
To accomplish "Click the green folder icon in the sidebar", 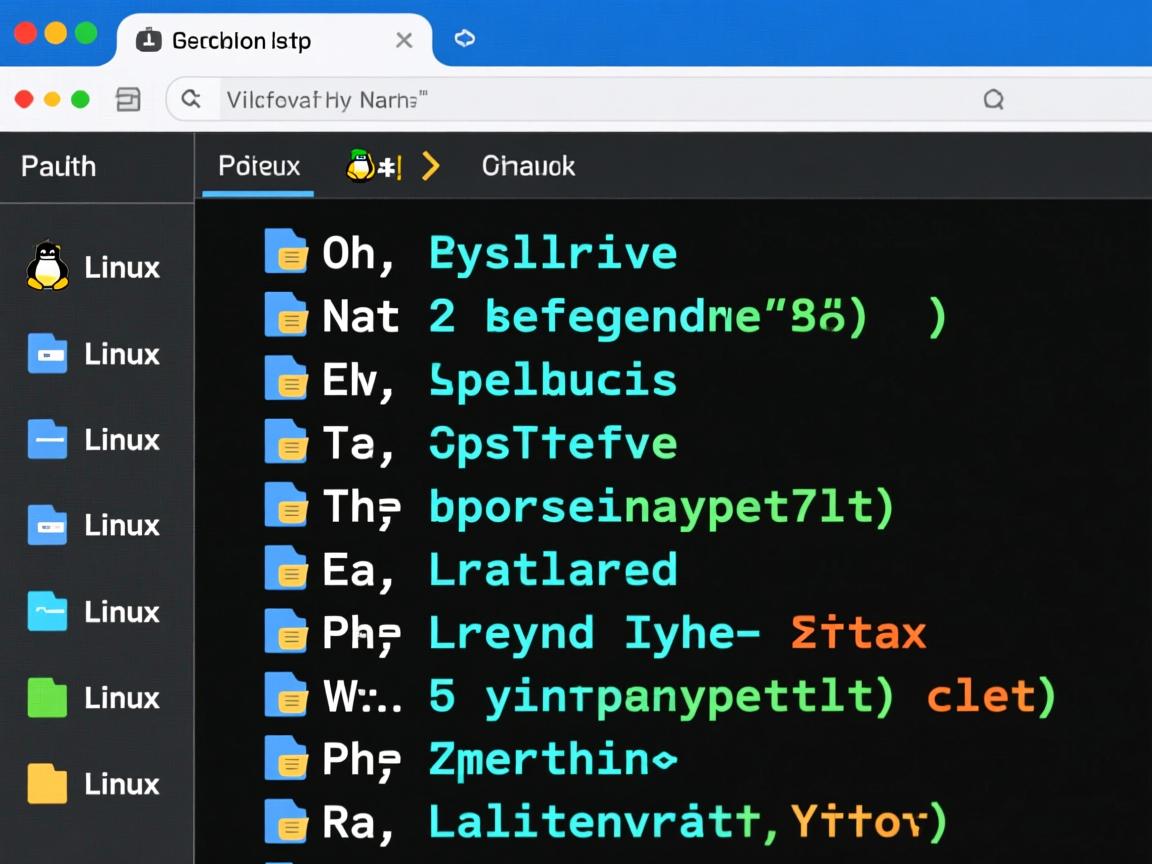I will [47, 697].
